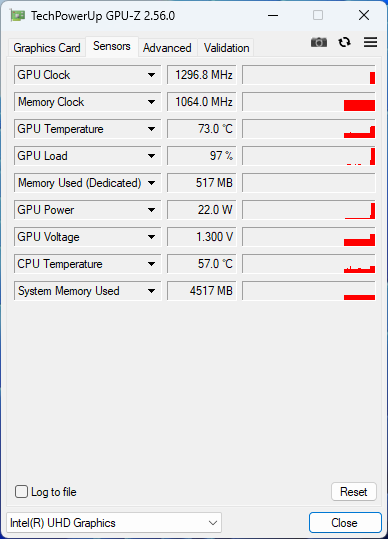Open the Advanced tab
Screen dimensions: 388x539
click(x=167, y=48)
